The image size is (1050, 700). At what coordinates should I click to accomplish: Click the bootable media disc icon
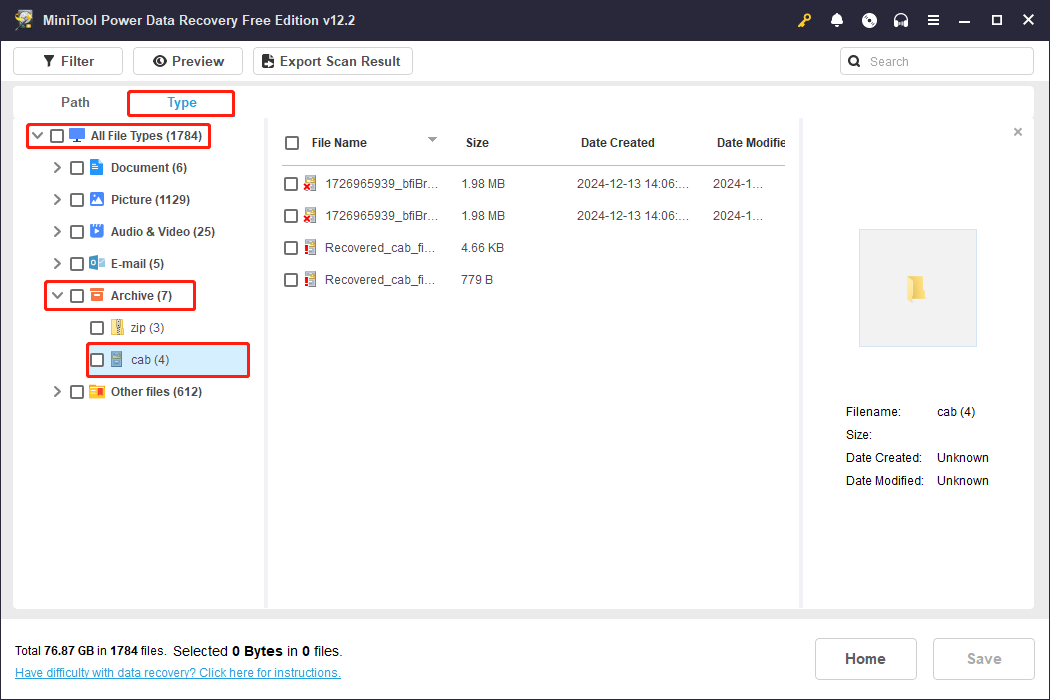(869, 20)
